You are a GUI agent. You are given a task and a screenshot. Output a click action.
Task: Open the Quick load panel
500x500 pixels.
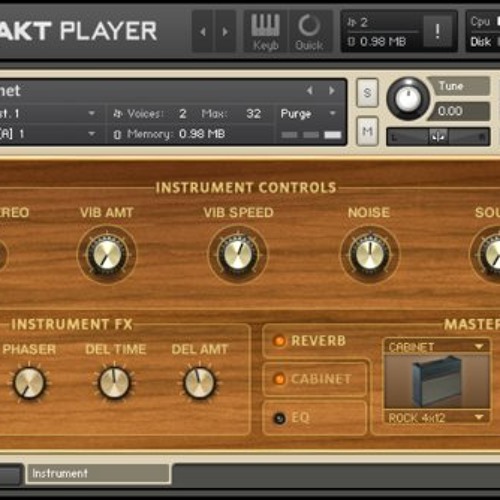309,32
